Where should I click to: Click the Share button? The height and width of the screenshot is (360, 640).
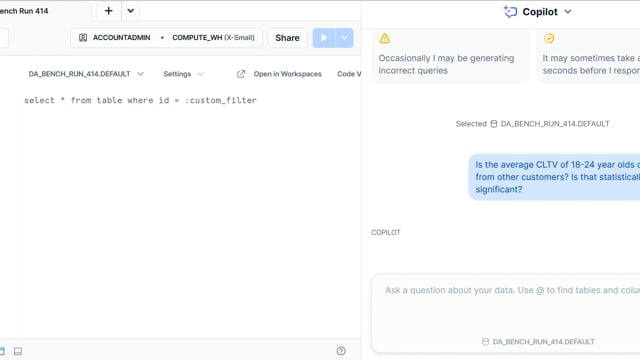(x=287, y=38)
